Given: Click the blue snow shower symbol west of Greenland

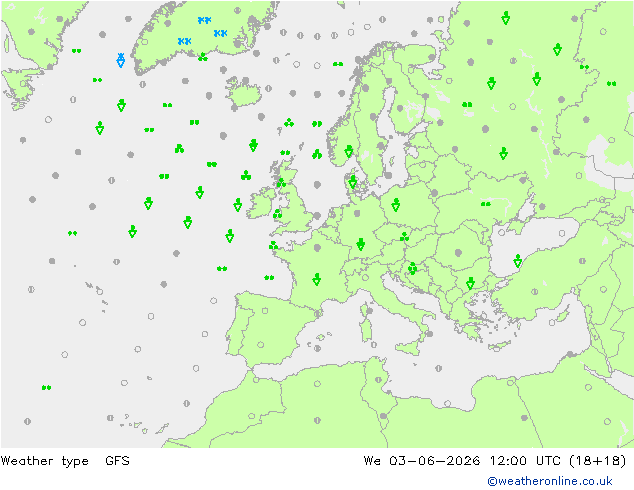Looking at the screenshot, I should coord(120,60).
